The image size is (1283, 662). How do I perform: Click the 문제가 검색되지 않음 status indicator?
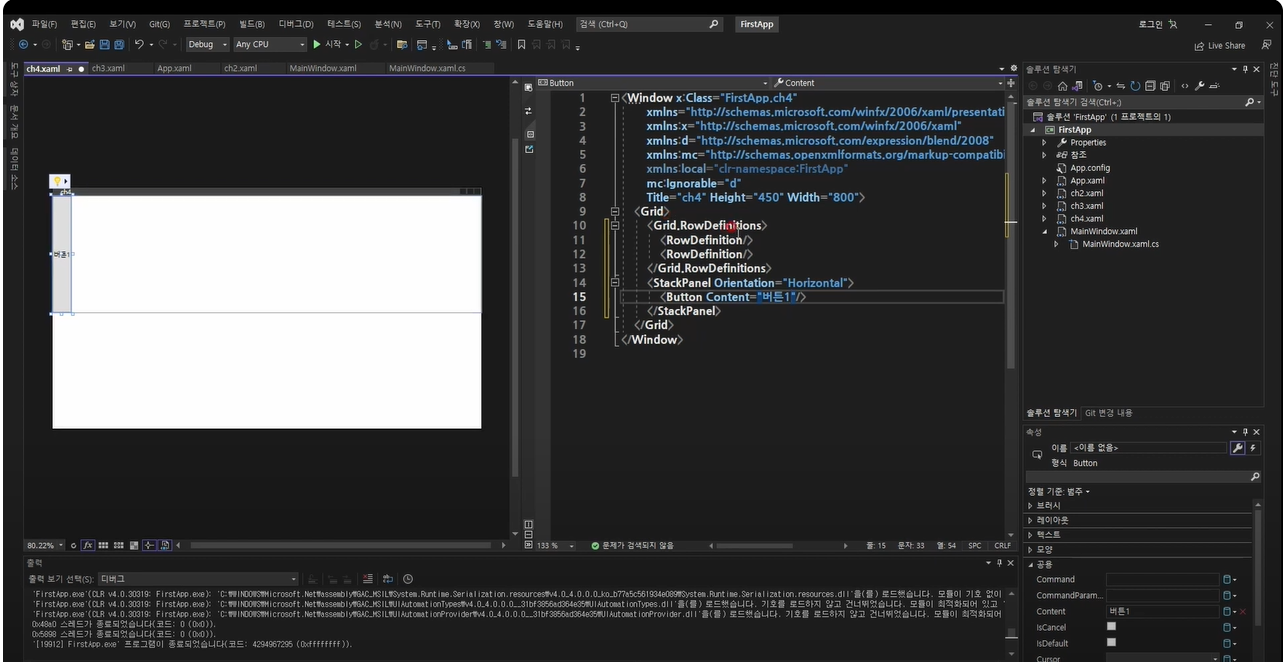point(633,545)
